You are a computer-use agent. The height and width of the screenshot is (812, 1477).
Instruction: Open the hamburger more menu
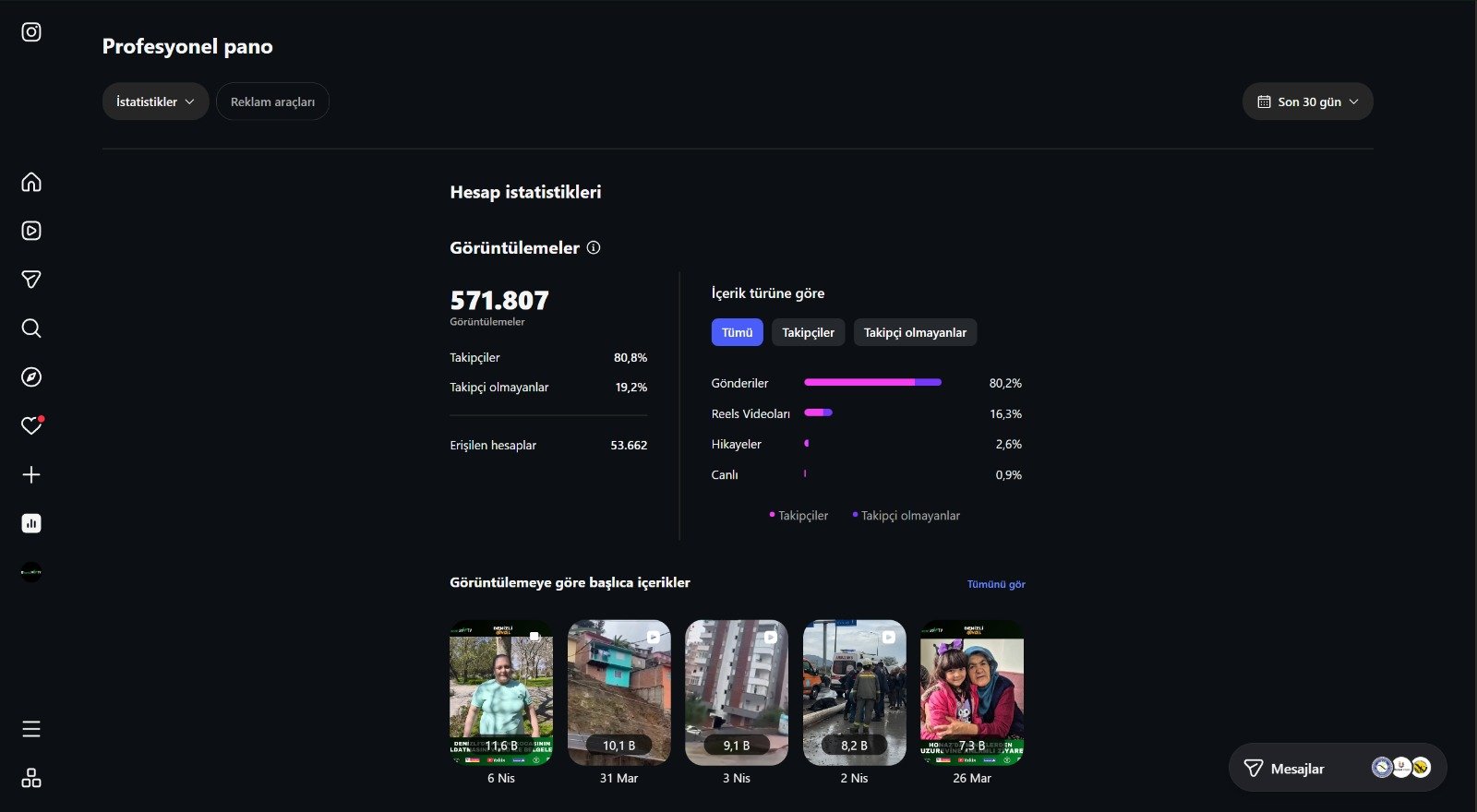click(31, 729)
